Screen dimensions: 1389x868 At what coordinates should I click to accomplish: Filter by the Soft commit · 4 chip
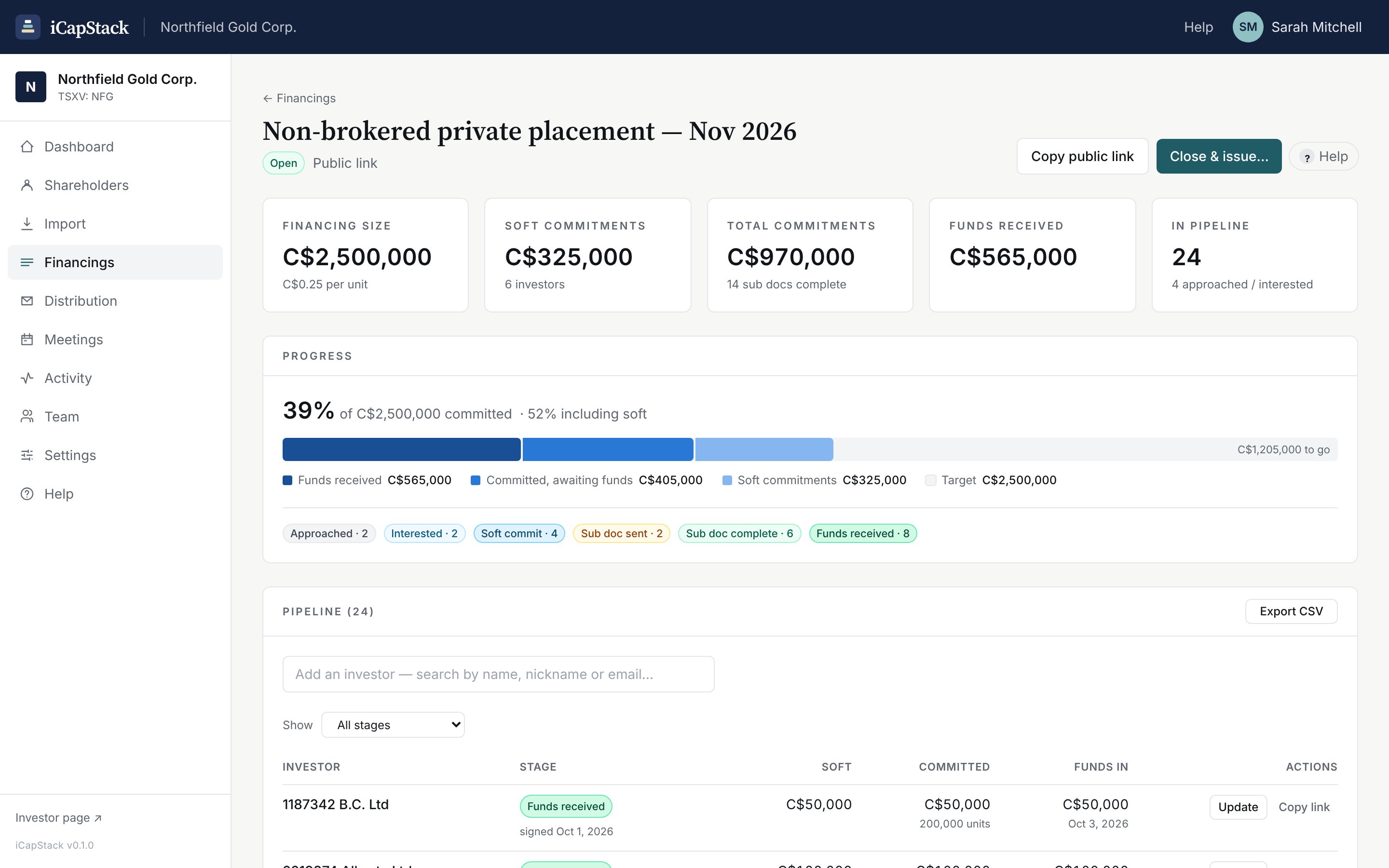click(x=519, y=533)
